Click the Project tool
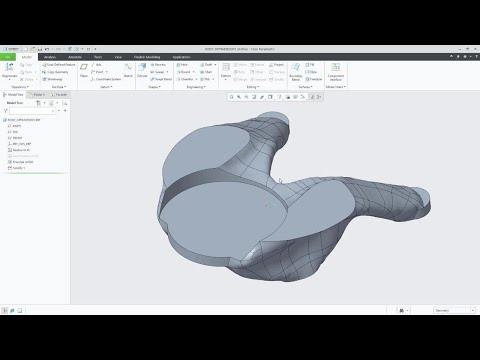The width and height of the screenshot is (480, 360). tap(276, 64)
